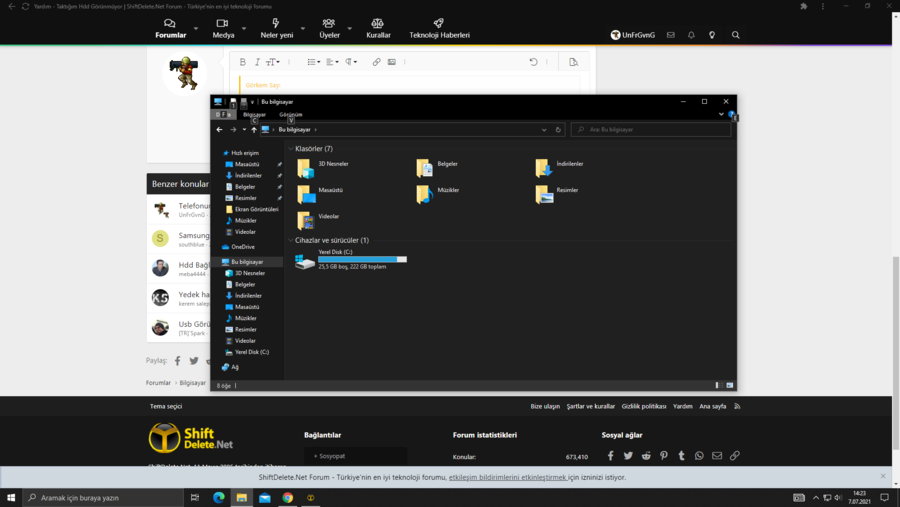900x507 pixels.
Task: Refresh the Bu bilgisayar address bar
Action: [x=558, y=130]
